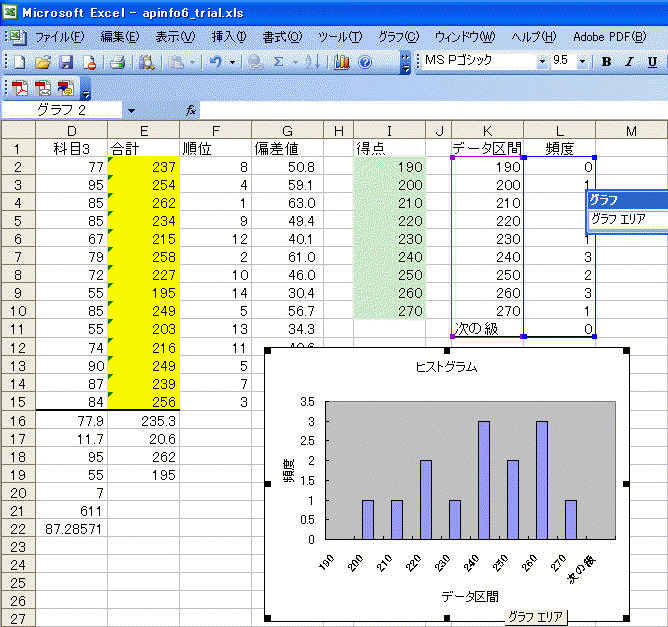Click the Undo arrow icon

(x=215, y=62)
